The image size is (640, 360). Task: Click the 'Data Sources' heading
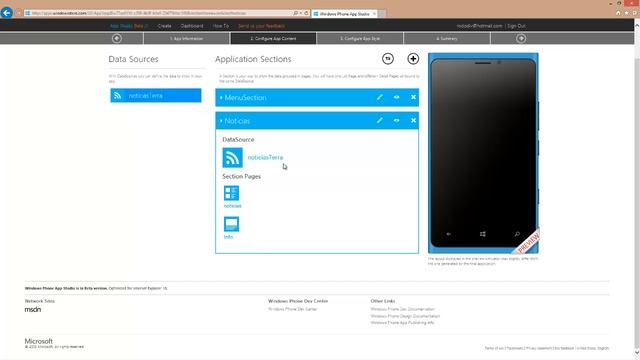pyautogui.click(x=133, y=59)
